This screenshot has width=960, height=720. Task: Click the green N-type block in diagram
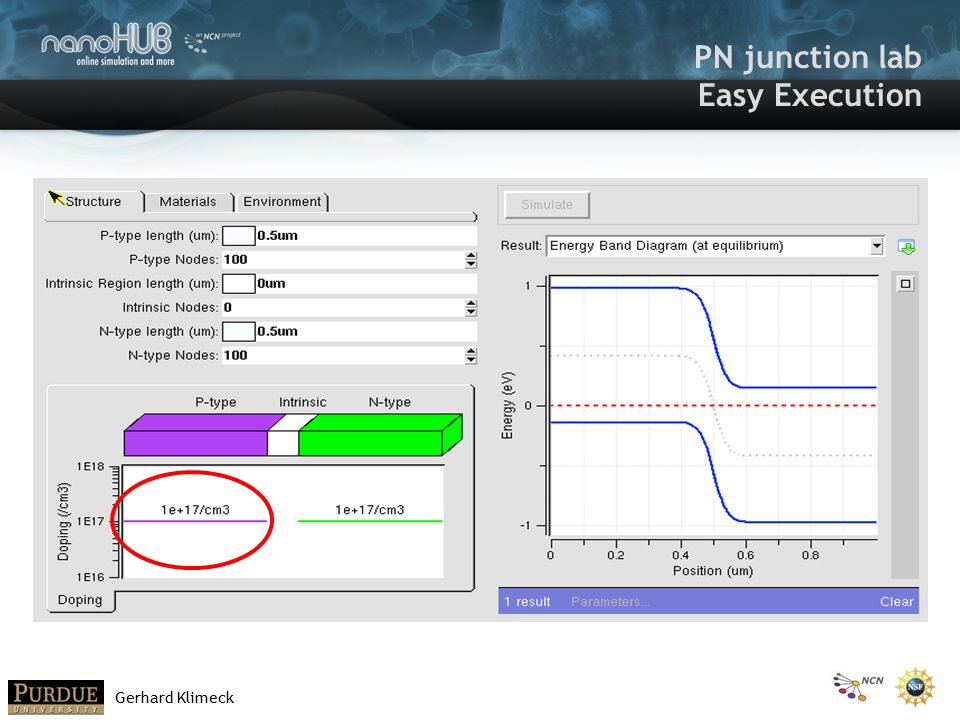click(x=370, y=442)
